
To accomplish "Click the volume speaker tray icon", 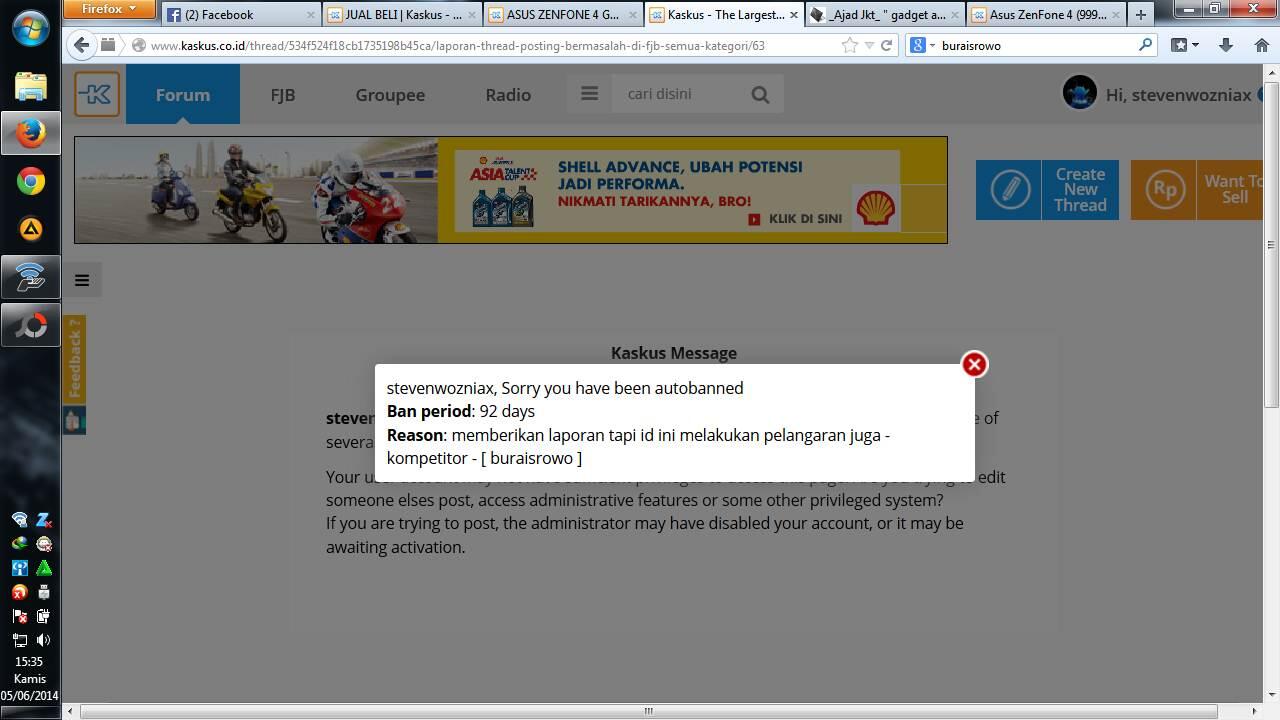I will tap(43, 640).
